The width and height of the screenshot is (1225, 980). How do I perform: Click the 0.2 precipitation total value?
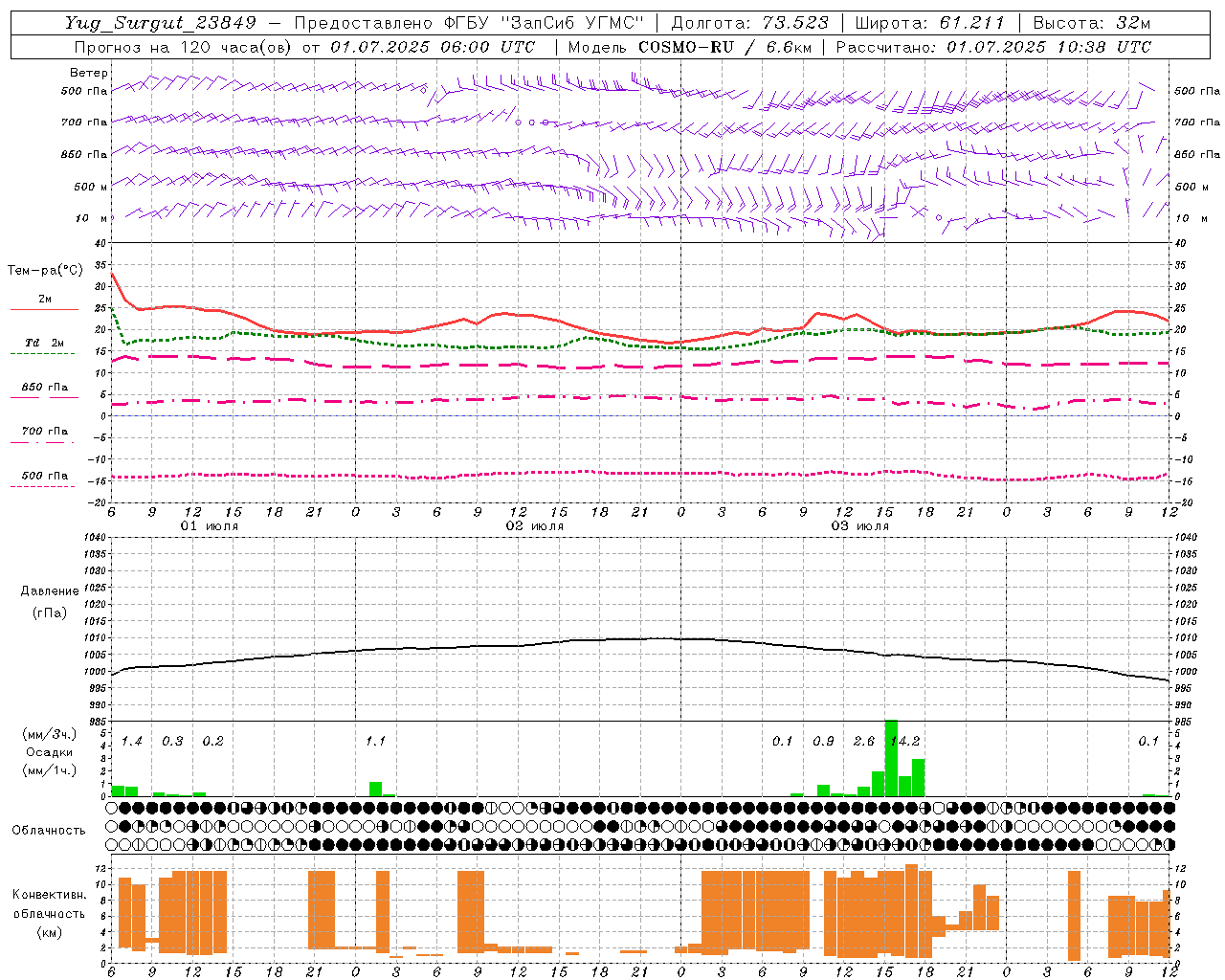point(212,741)
